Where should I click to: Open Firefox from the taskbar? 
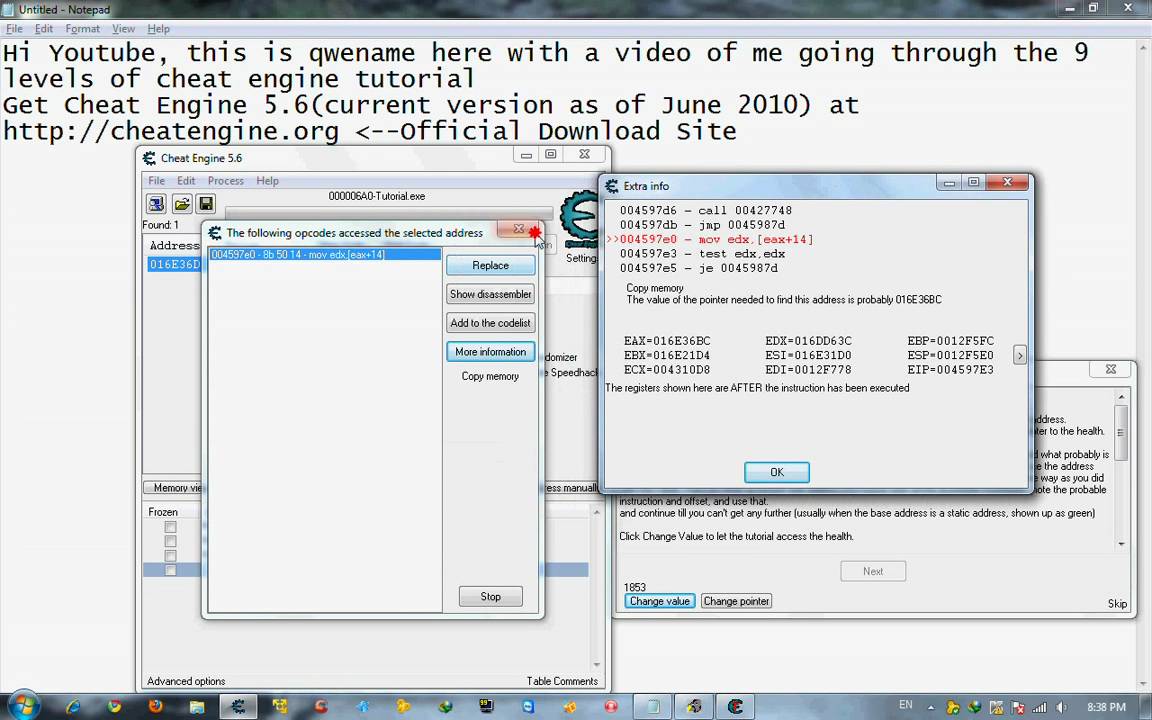tap(155, 707)
